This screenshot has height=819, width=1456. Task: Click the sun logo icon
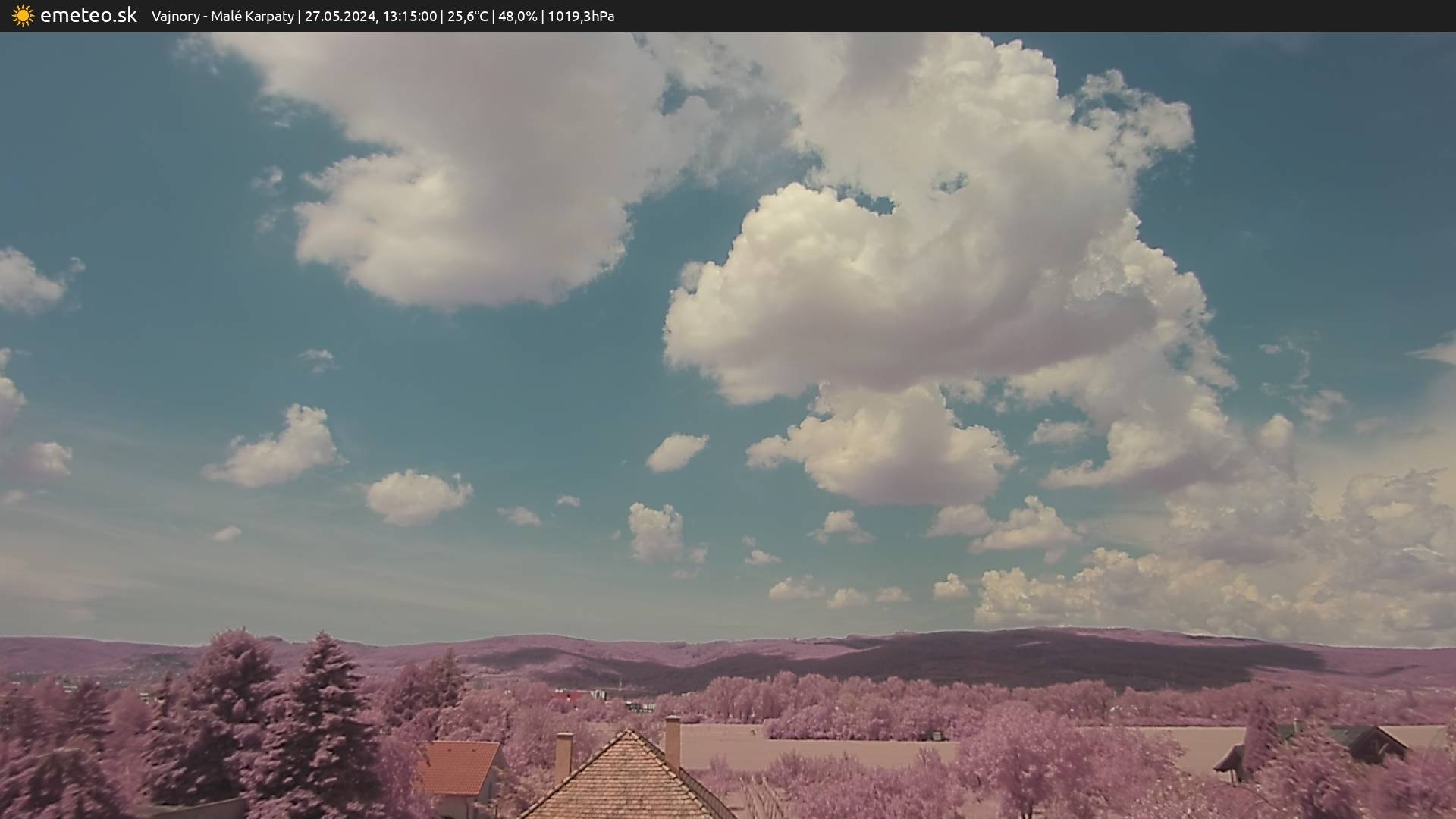23,16
